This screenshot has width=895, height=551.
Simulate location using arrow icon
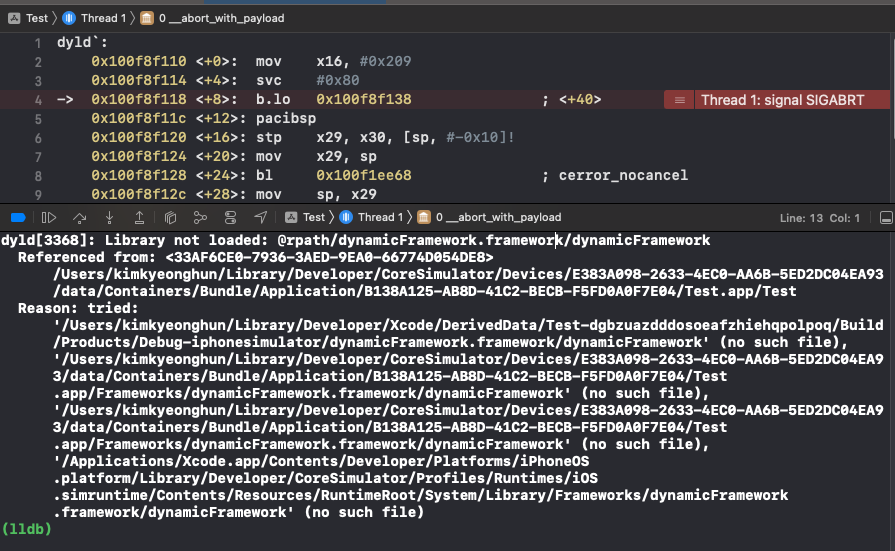coord(260,218)
